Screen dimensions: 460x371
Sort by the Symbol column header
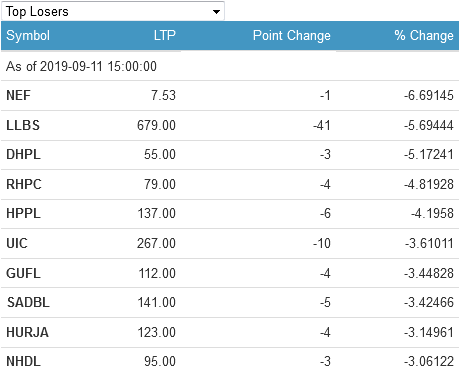(28, 35)
